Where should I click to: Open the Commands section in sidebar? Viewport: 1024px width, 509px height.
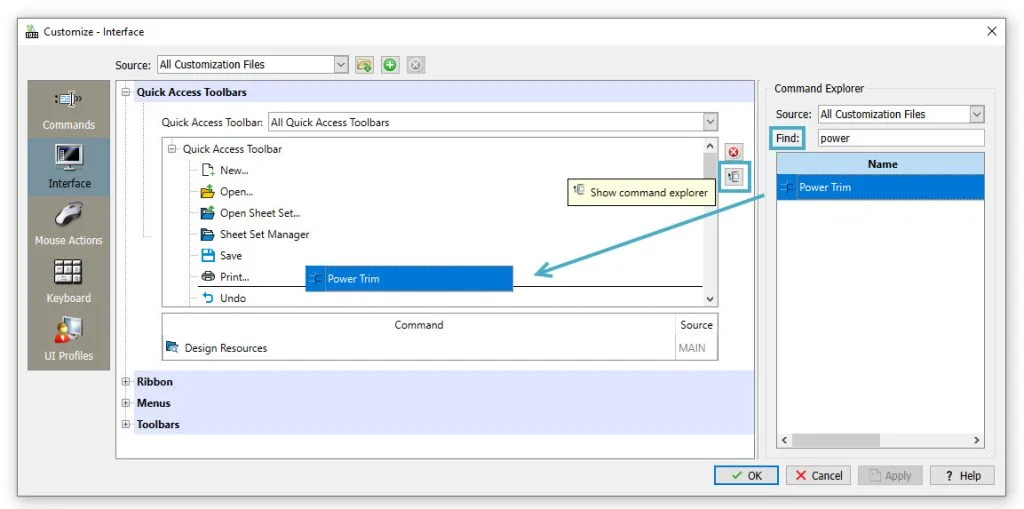(68, 108)
